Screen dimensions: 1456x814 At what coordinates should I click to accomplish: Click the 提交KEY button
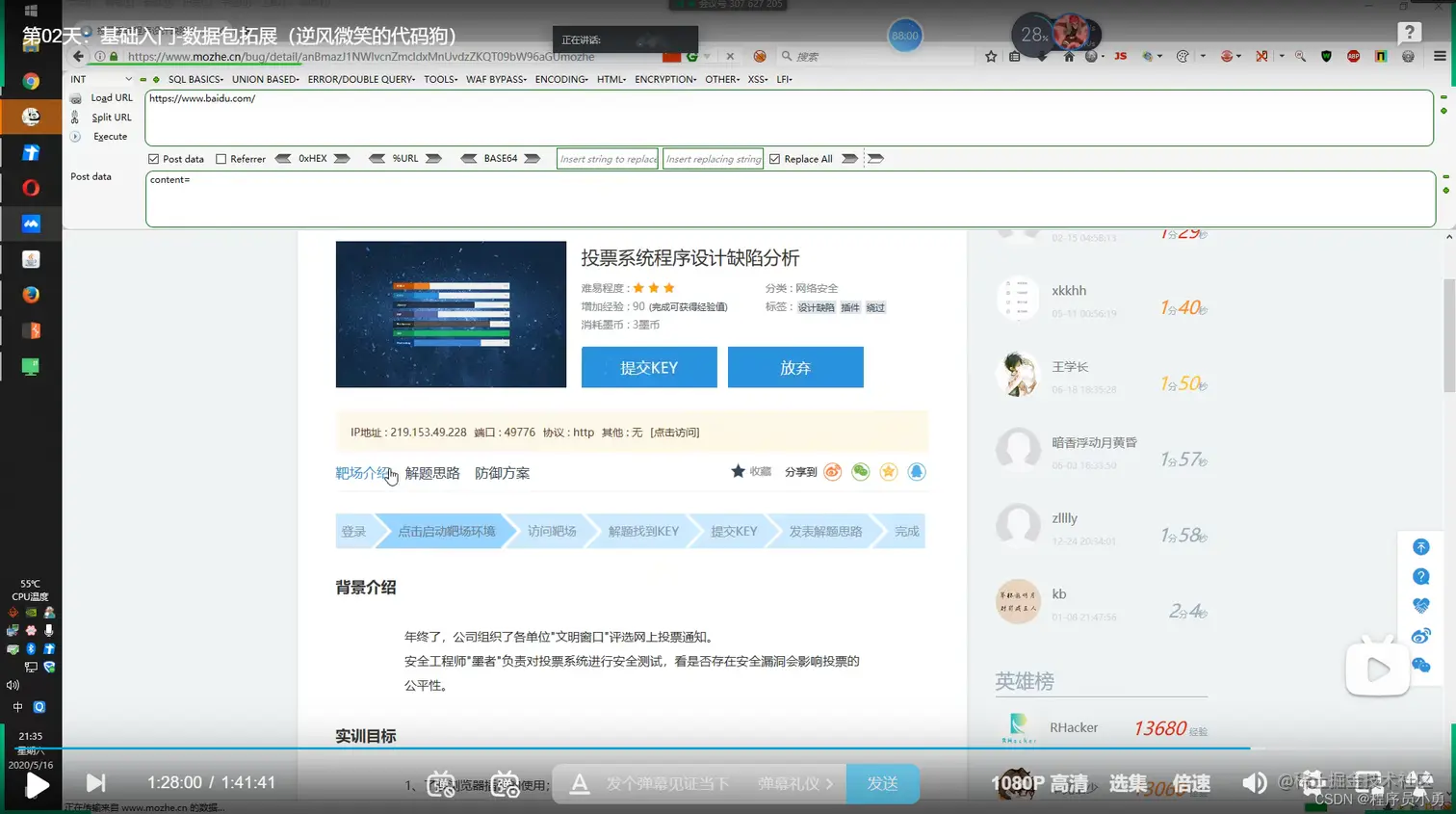pos(649,367)
